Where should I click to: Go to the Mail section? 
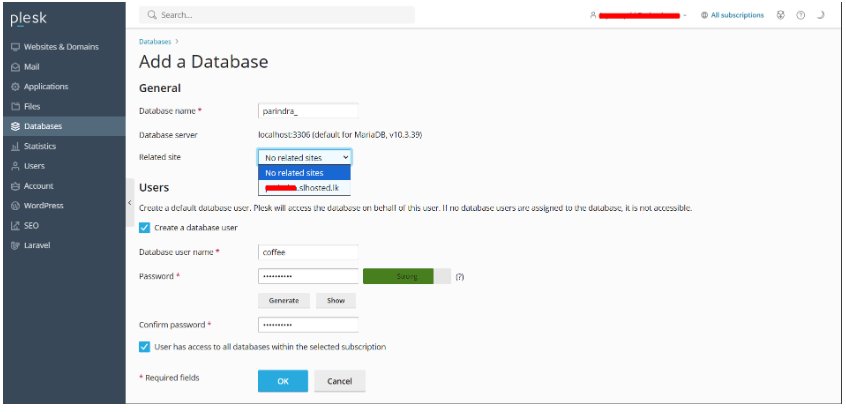click(32, 67)
